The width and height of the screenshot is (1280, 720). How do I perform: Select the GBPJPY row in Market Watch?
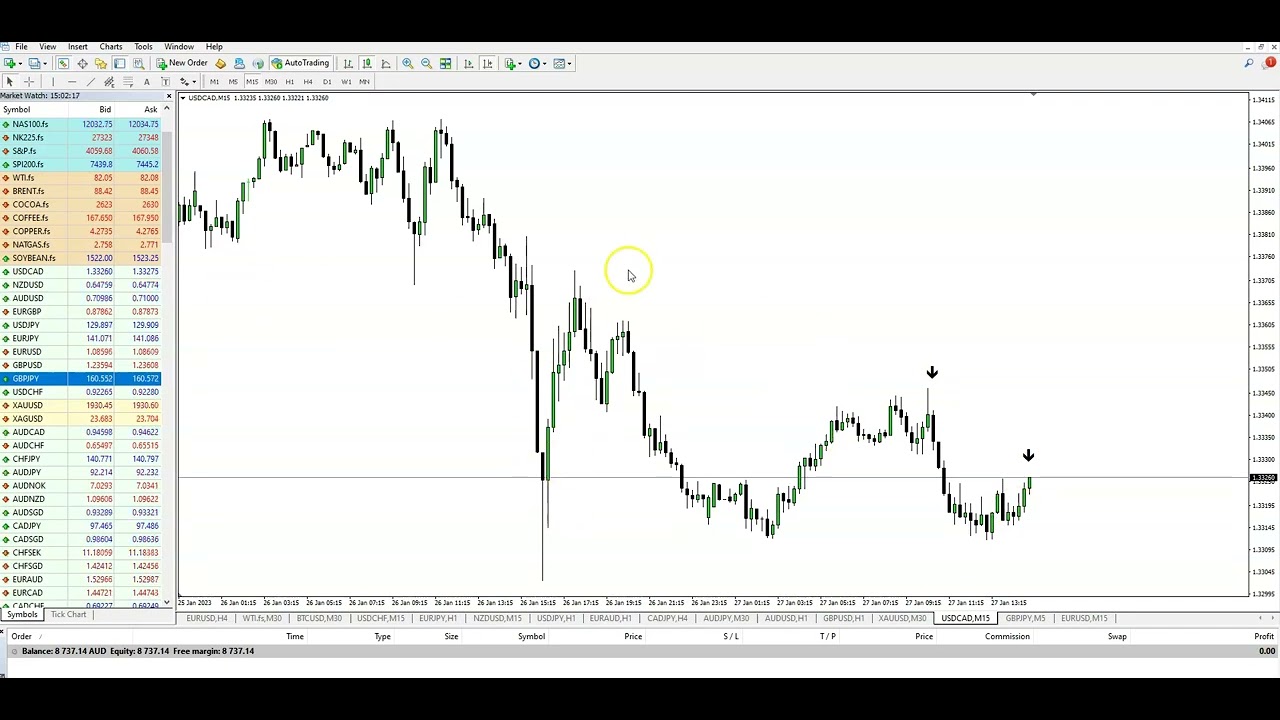(80, 379)
